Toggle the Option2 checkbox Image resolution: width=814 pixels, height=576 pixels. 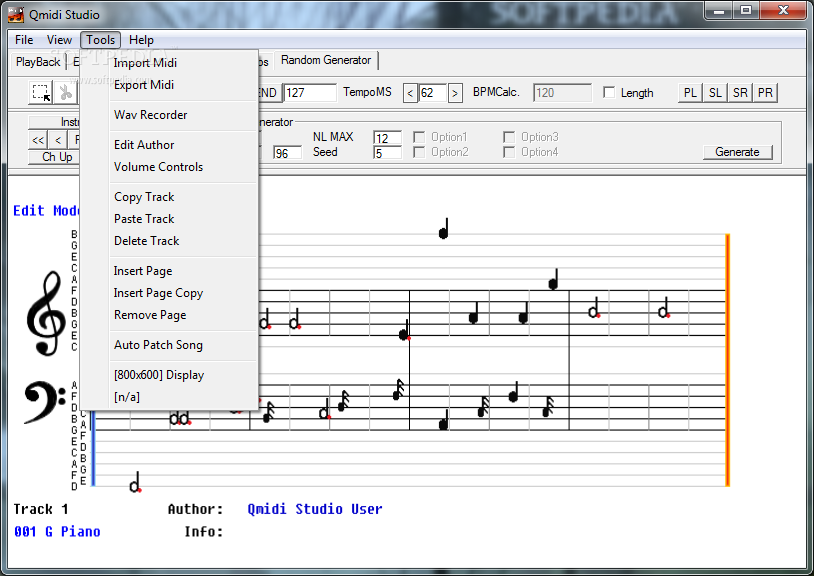tap(419, 152)
